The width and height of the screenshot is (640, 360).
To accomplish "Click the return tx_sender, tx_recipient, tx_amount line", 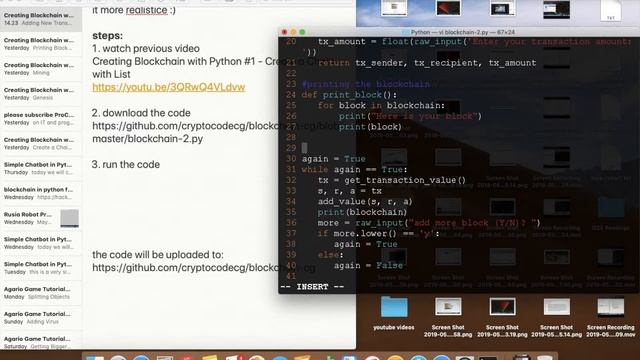I will pos(427,63).
